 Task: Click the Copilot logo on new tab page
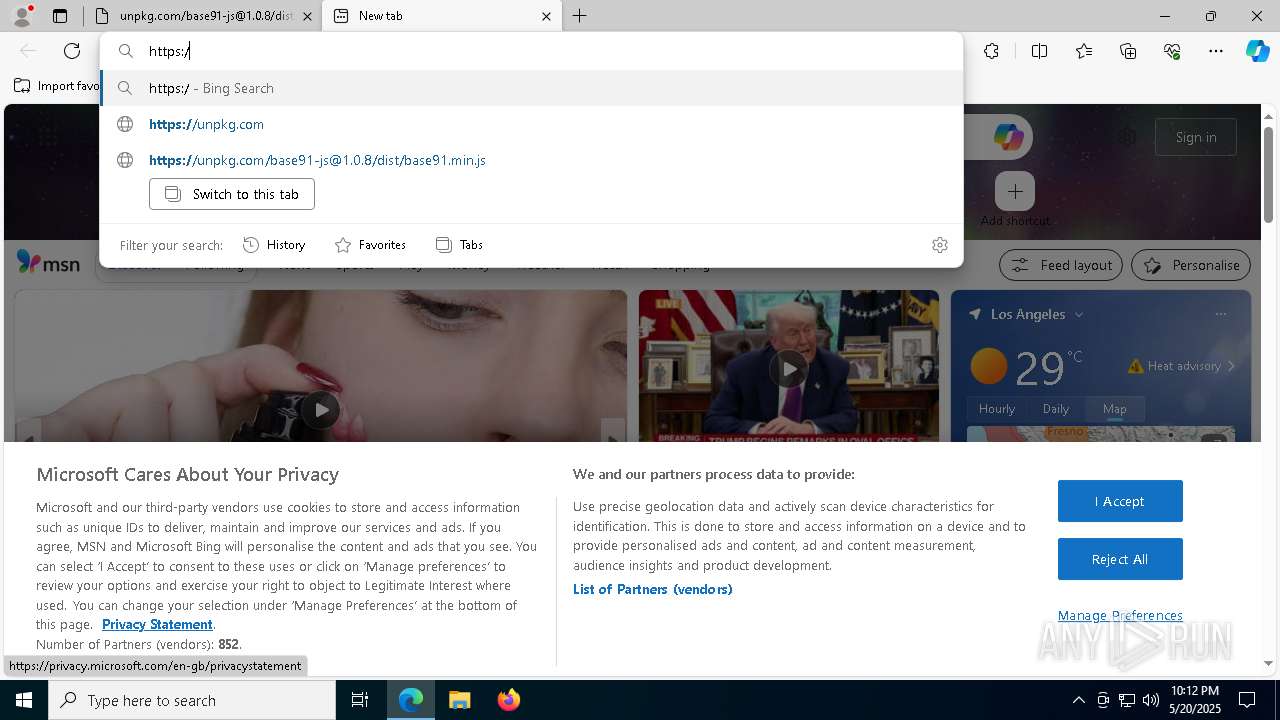pos(1008,137)
